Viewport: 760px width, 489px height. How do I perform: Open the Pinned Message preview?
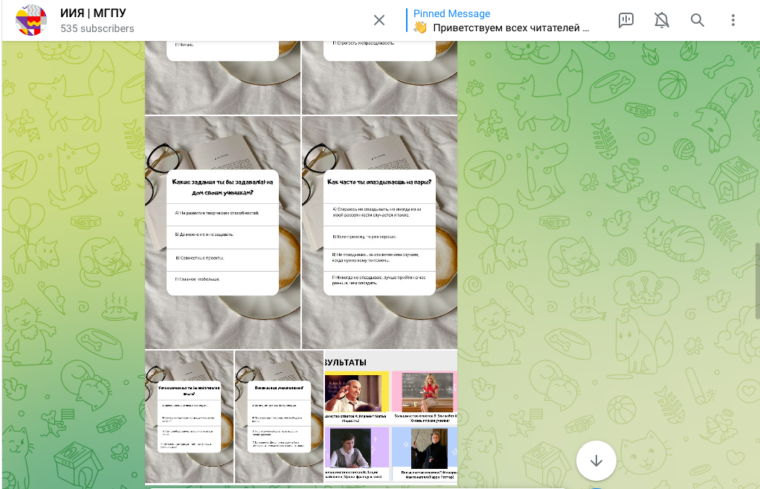(x=500, y=20)
